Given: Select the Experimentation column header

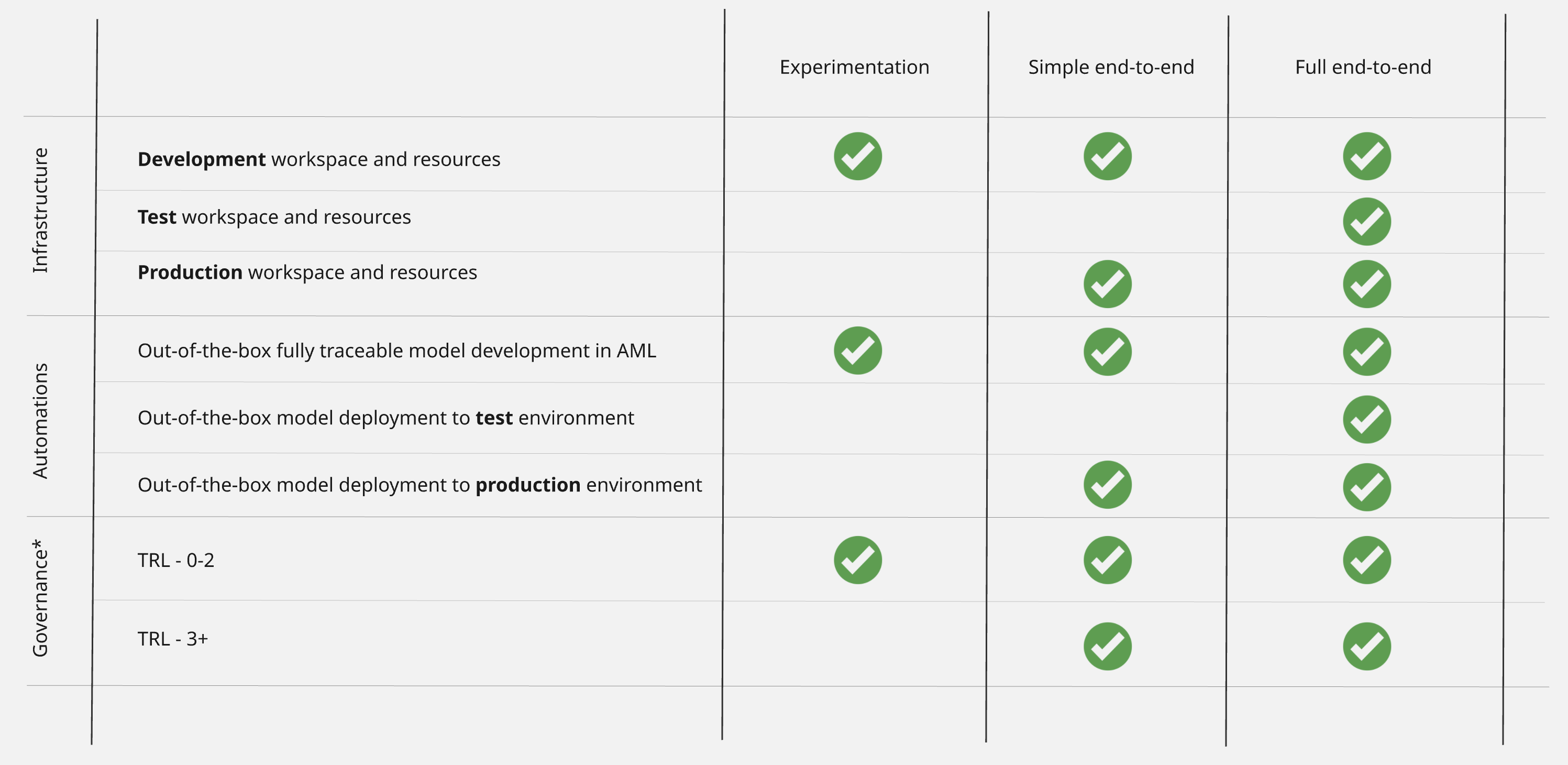Looking at the screenshot, I should (854, 67).
